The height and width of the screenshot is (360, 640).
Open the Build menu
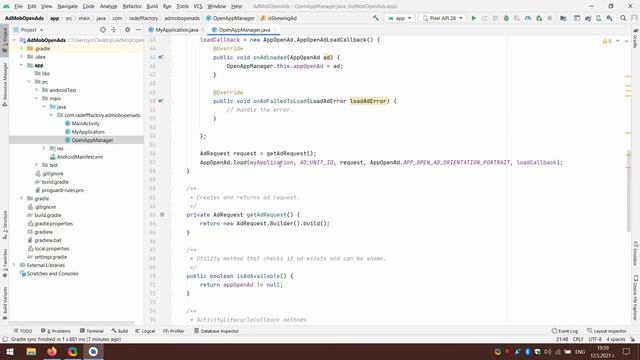(152, 6)
